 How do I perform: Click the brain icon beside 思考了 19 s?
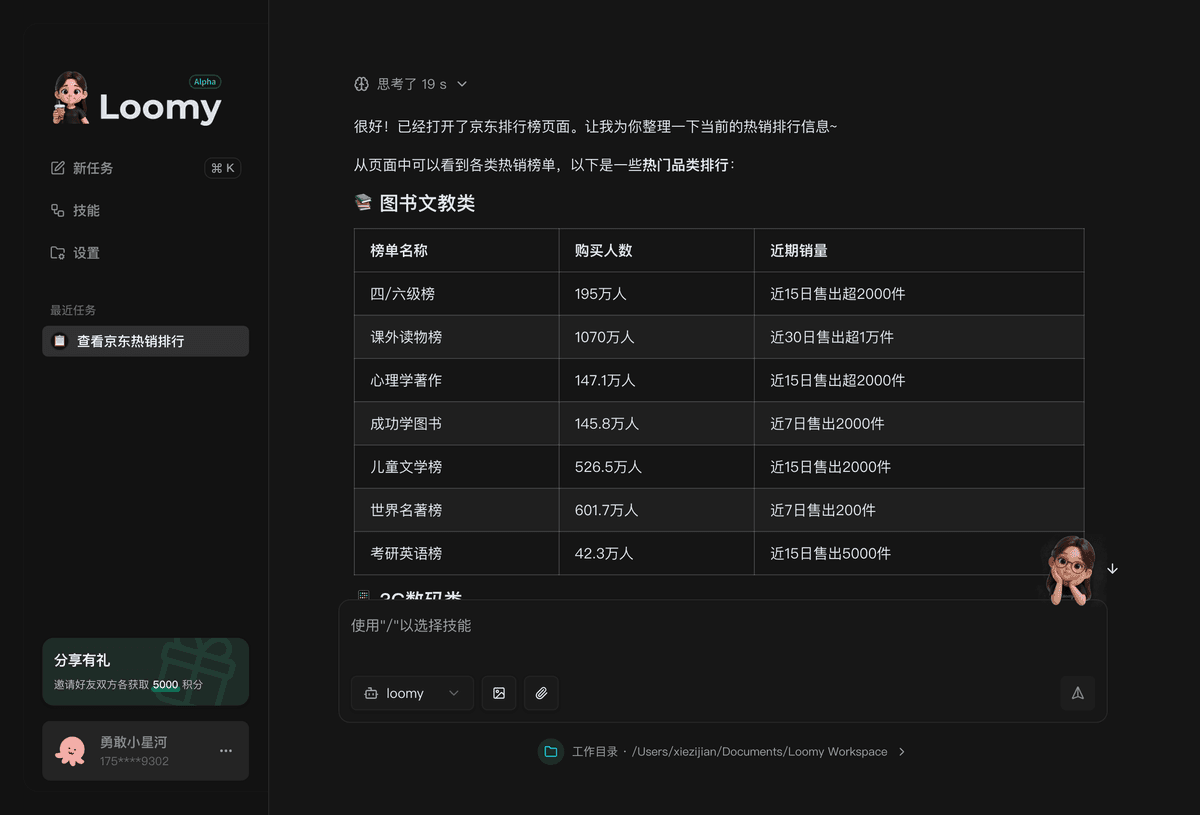pos(362,84)
